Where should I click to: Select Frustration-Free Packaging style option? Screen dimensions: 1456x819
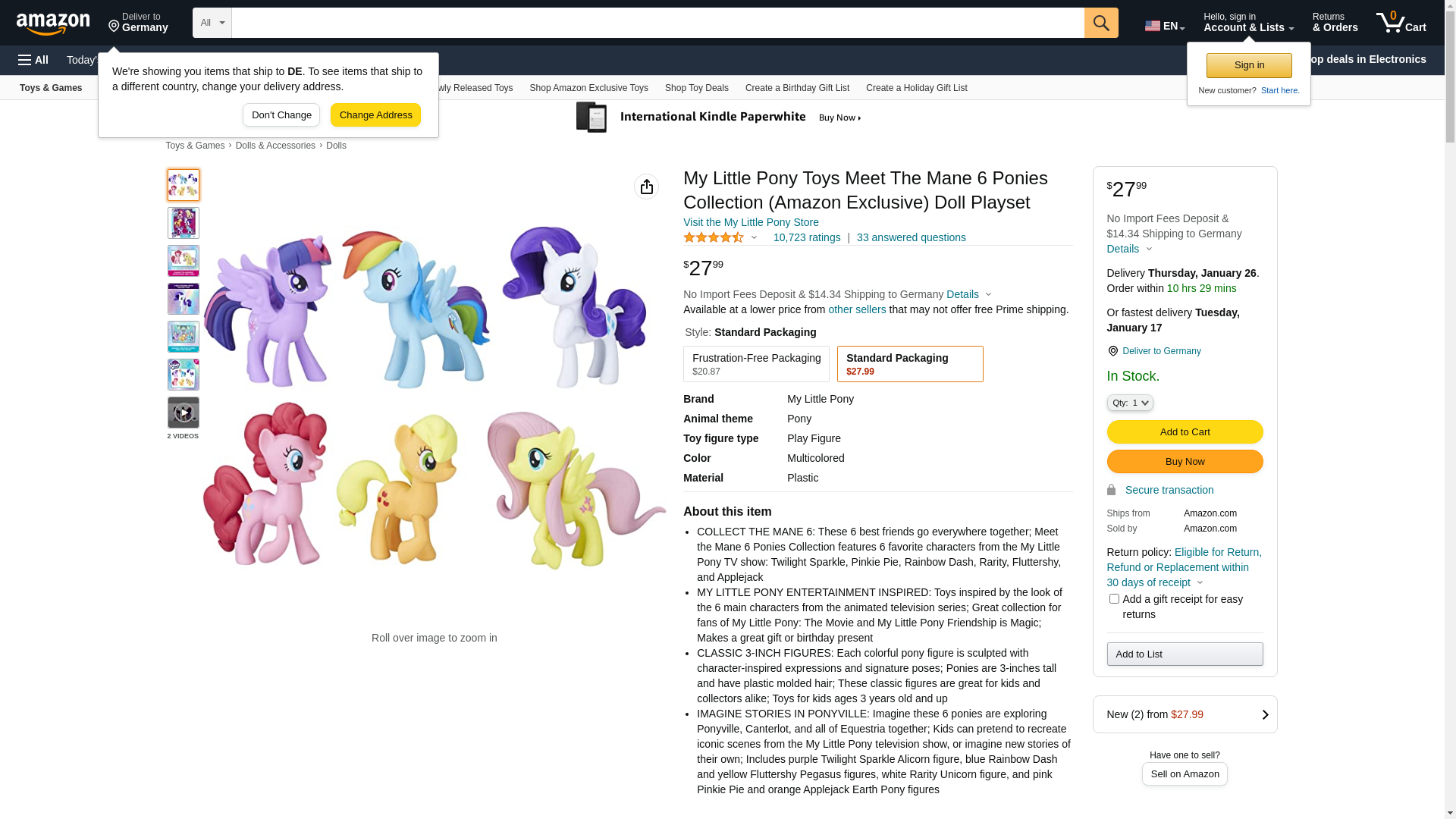pyautogui.click(x=756, y=364)
